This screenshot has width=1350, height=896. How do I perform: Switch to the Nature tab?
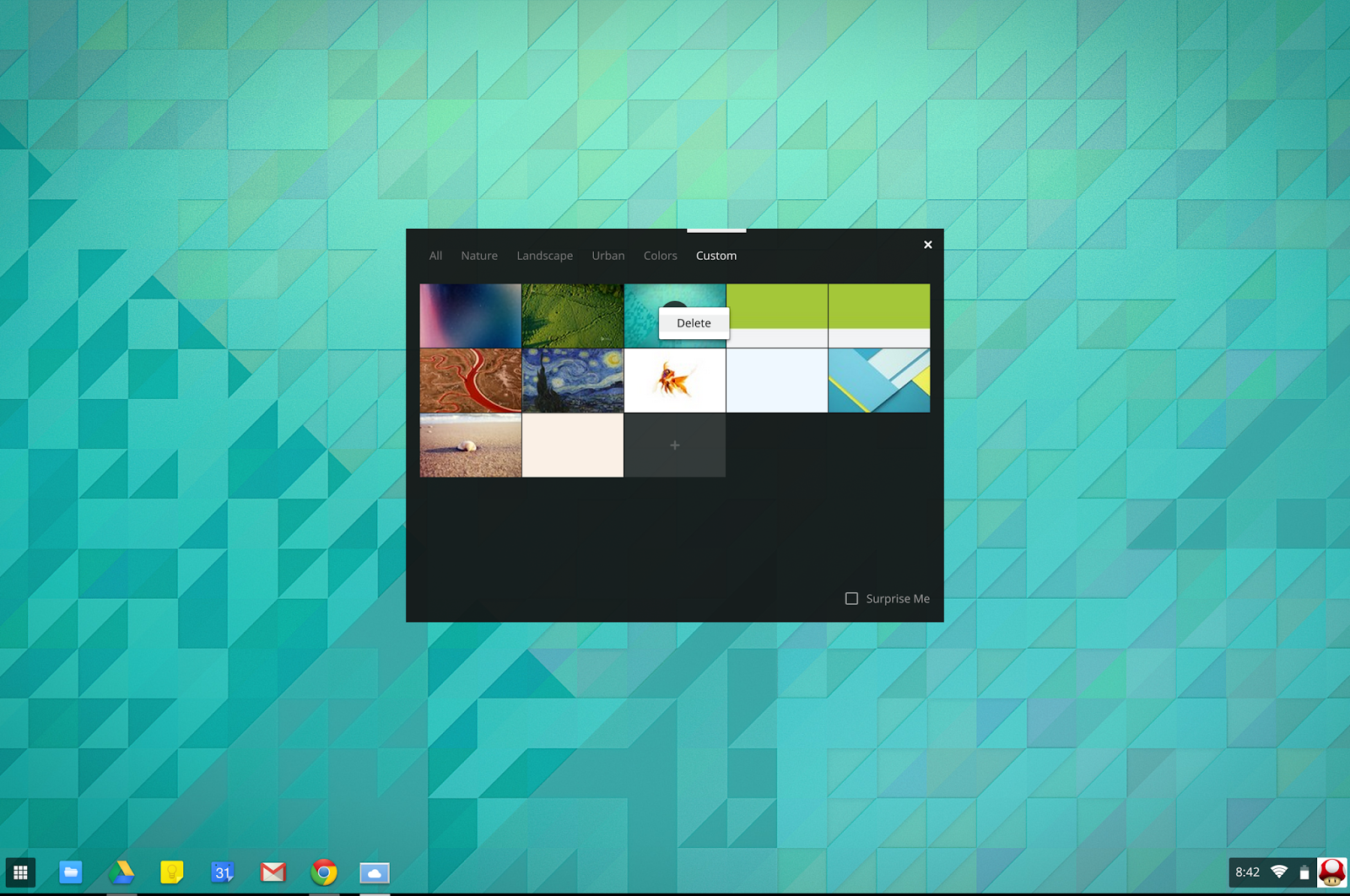(479, 256)
